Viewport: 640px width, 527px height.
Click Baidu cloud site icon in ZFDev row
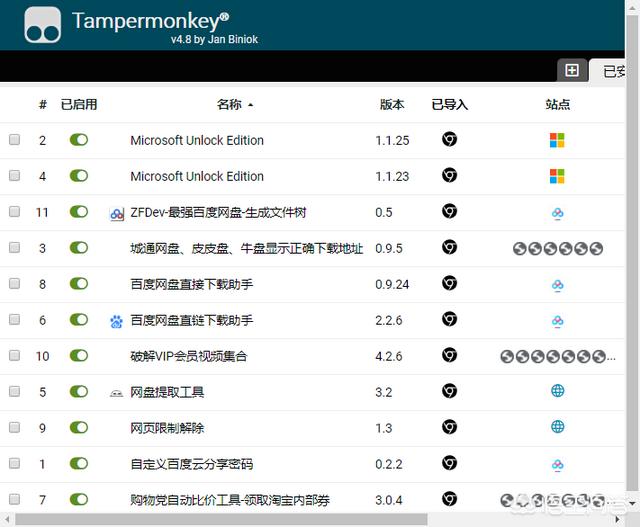(x=558, y=213)
